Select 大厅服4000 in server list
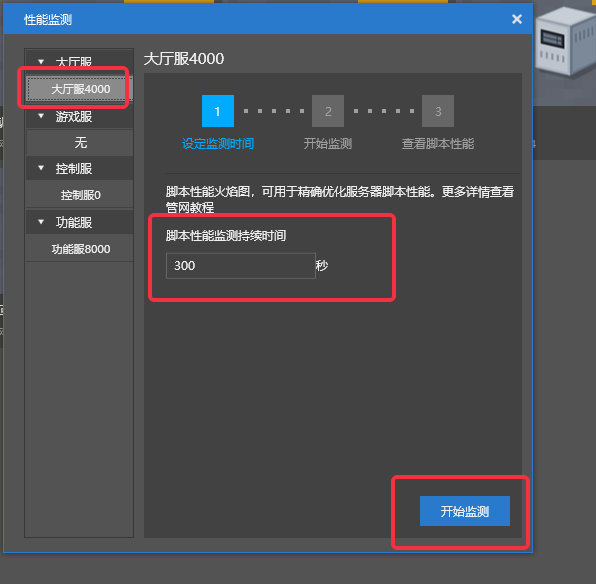 click(x=79, y=89)
